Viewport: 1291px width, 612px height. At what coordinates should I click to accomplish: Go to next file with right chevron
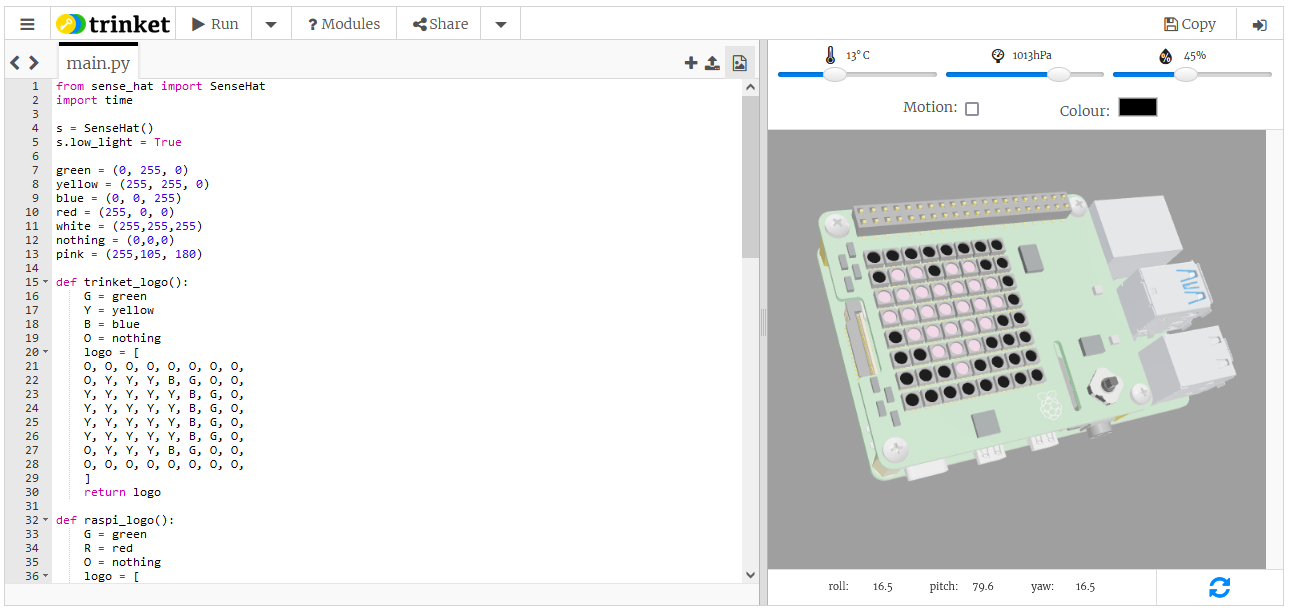[x=34, y=63]
